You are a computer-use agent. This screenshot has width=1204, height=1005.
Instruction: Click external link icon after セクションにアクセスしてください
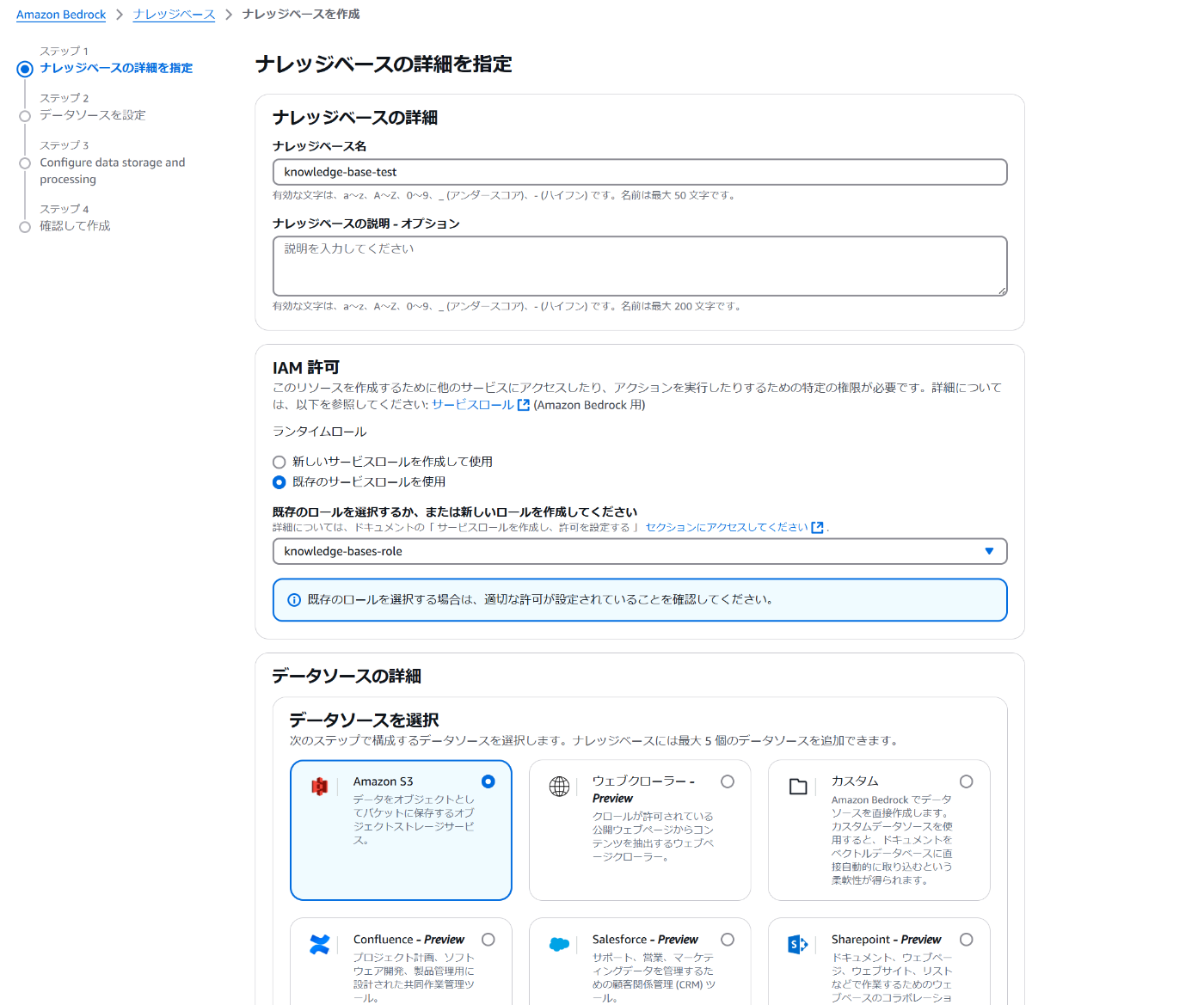tap(818, 528)
